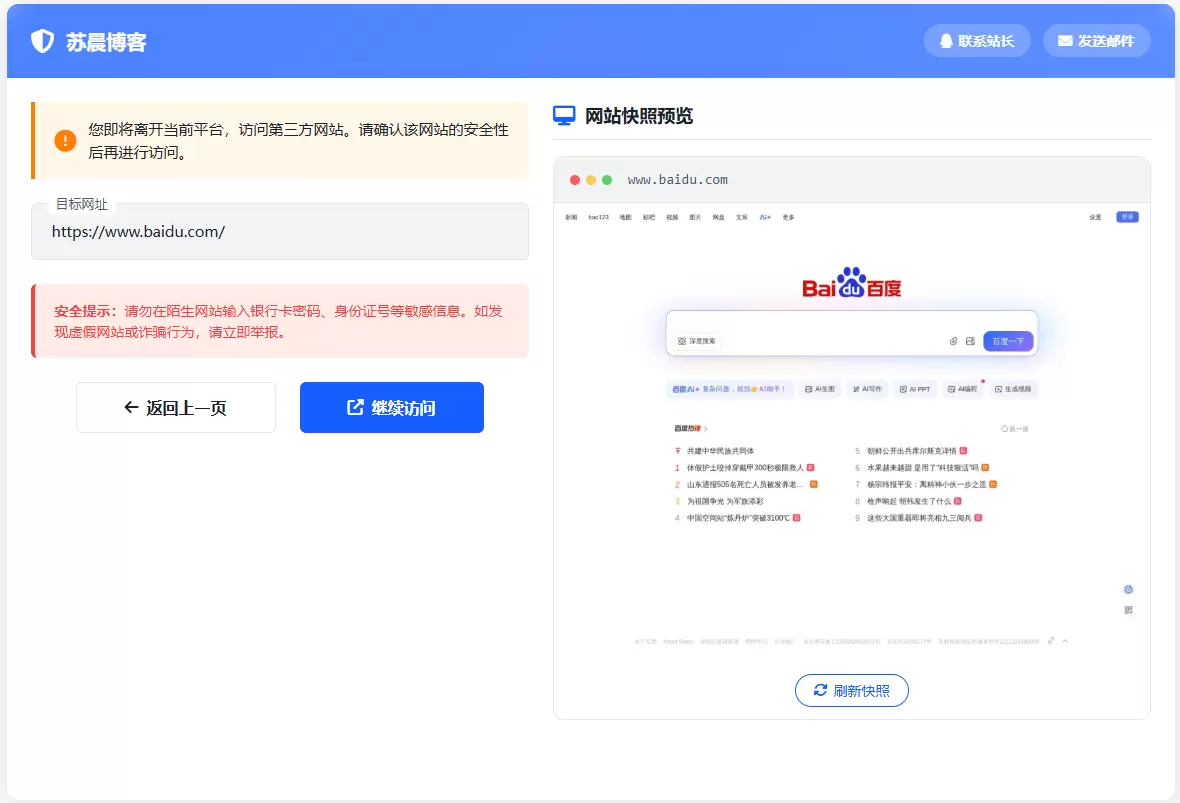1180x803 pixels.
Task: Click the QR code icon on the snapshot's right edge
Action: [x=1127, y=608]
